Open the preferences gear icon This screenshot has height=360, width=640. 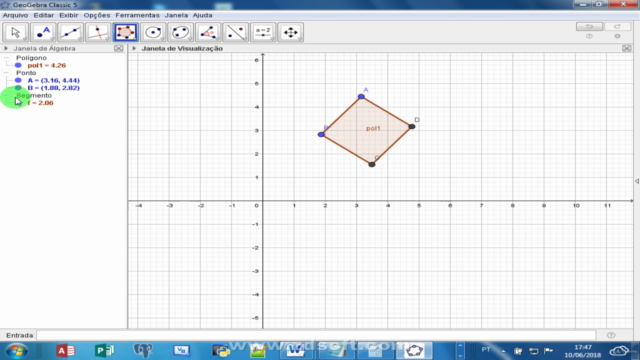click(618, 36)
